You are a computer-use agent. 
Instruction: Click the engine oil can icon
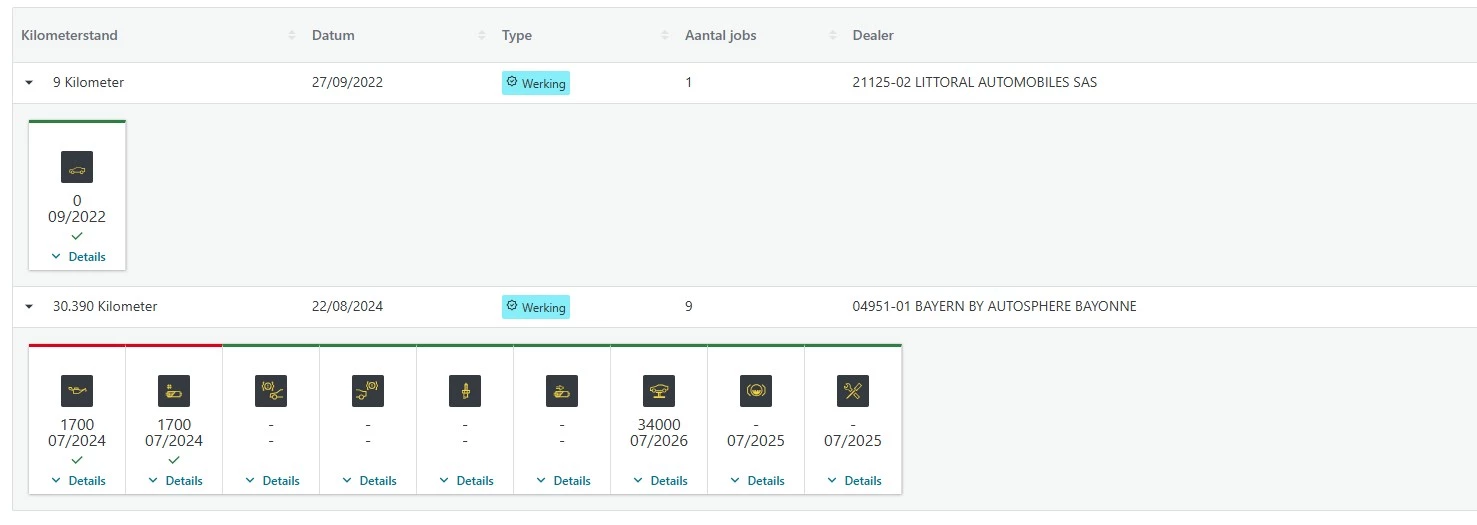pyautogui.click(x=77, y=391)
